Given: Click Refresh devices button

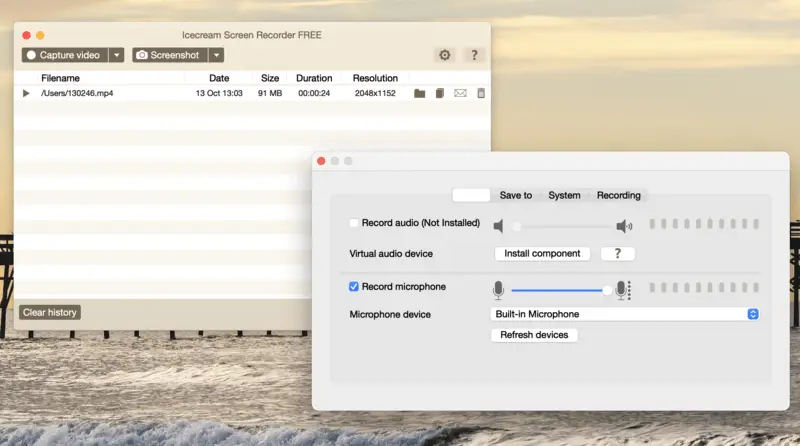Looking at the screenshot, I should (x=534, y=335).
